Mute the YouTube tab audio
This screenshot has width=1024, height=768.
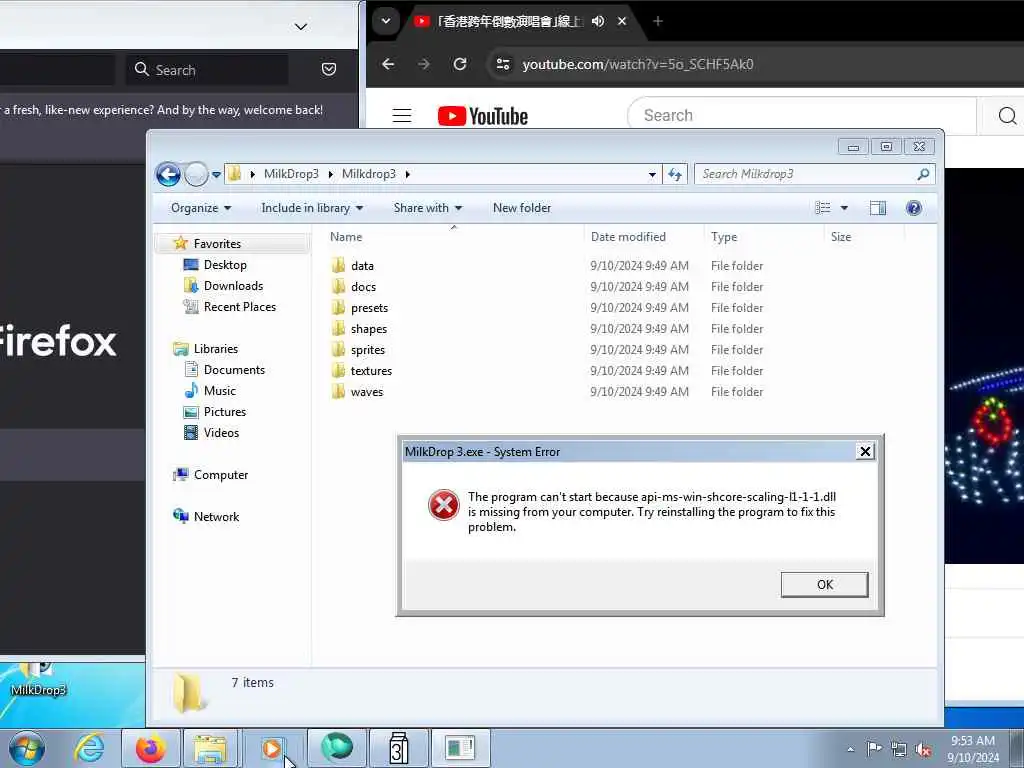[x=598, y=22]
